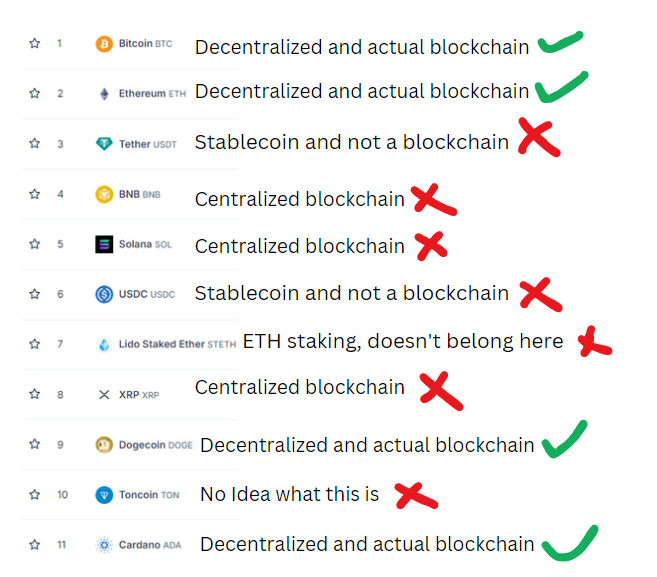The image size is (657, 577).
Task: Open the Ethereum ETH coin link
Action: (x=152, y=93)
